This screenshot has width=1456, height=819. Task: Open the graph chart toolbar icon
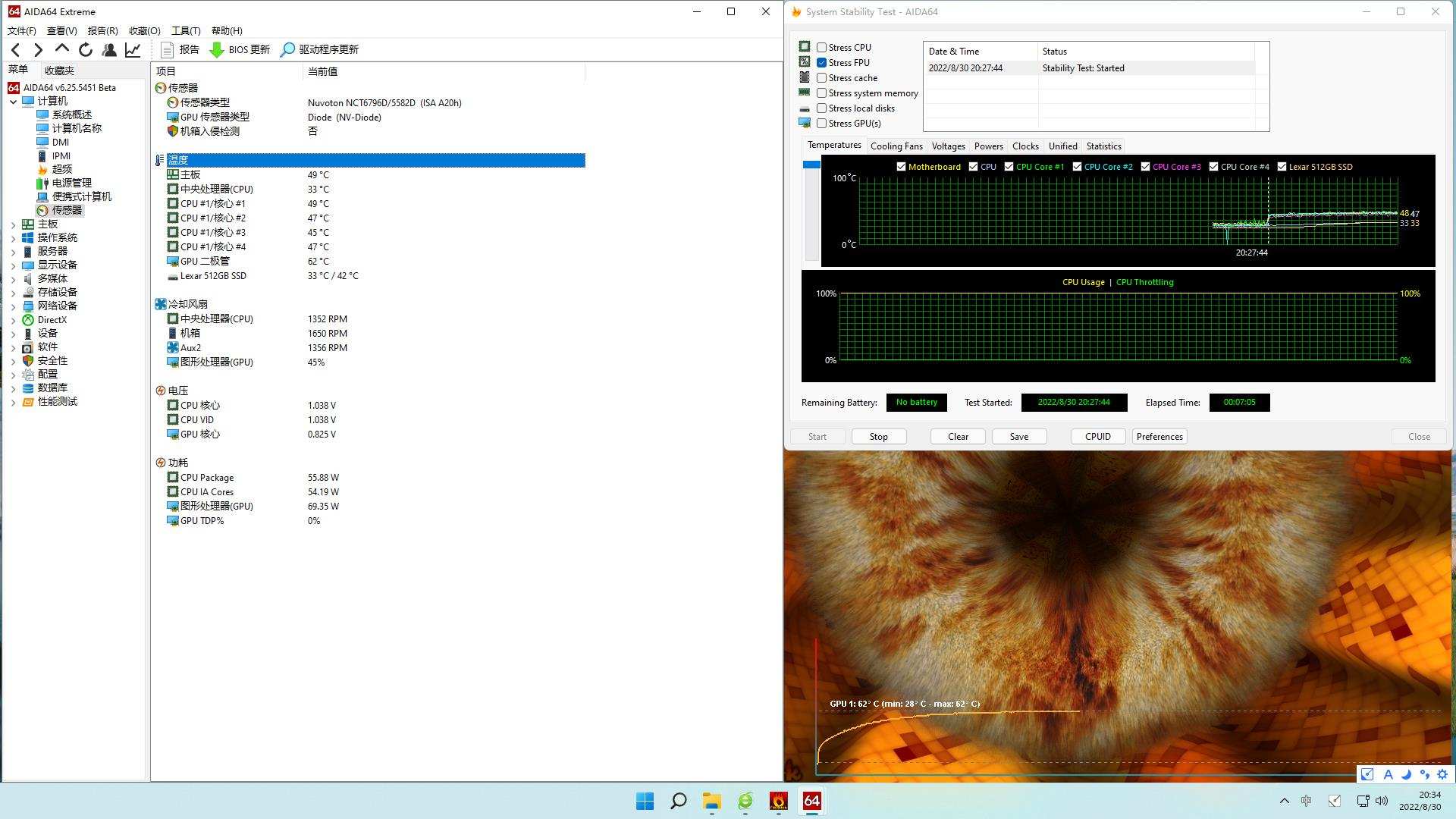tap(133, 50)
